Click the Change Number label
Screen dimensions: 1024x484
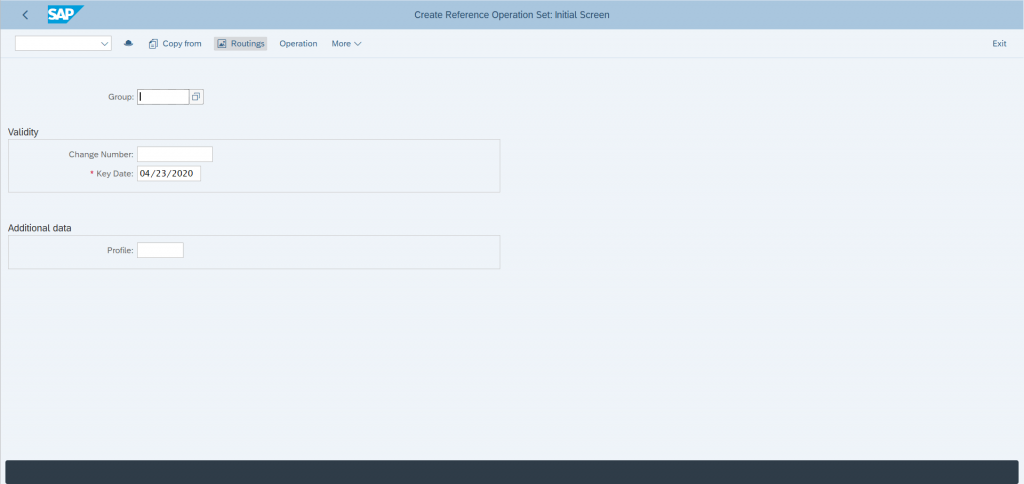coord(101,155)
